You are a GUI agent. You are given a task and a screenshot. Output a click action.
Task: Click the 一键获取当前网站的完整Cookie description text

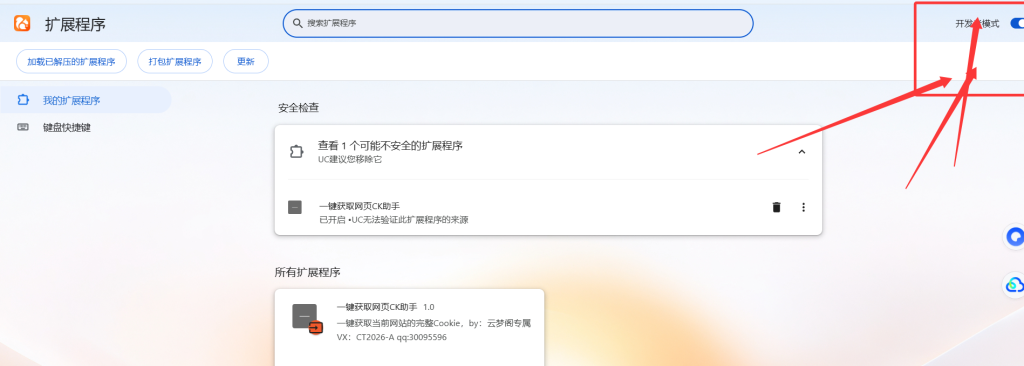(x=434, y=323)
